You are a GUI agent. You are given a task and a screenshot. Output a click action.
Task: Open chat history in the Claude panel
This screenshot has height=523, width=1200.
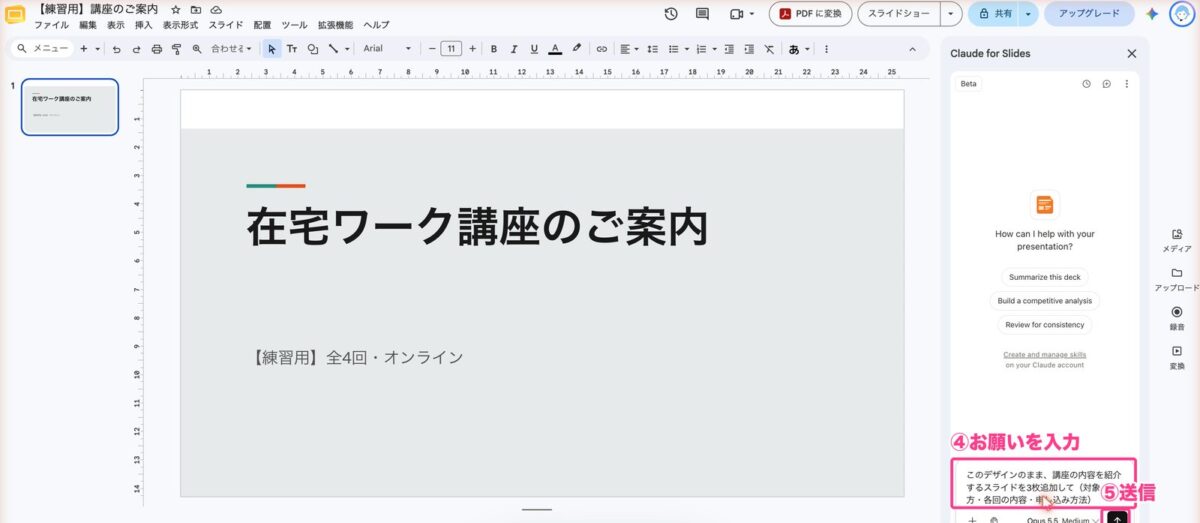pos(1087,84)
